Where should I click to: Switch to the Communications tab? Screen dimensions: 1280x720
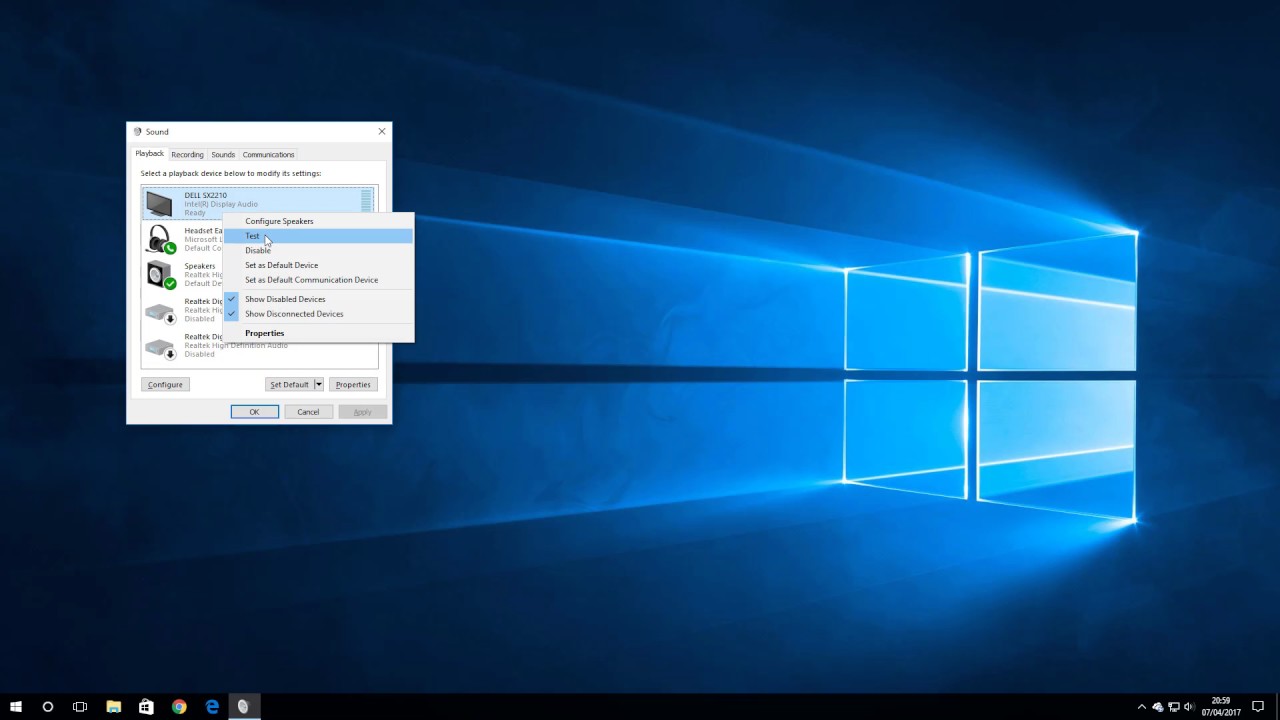[x=268, y=155]
